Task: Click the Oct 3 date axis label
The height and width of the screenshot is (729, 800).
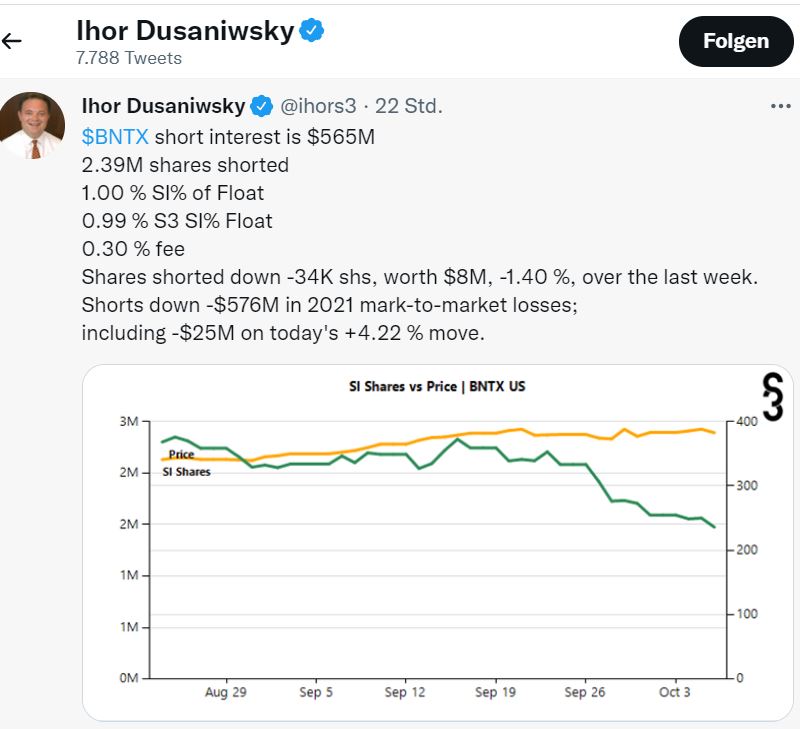Action: (x=675, y=692)
